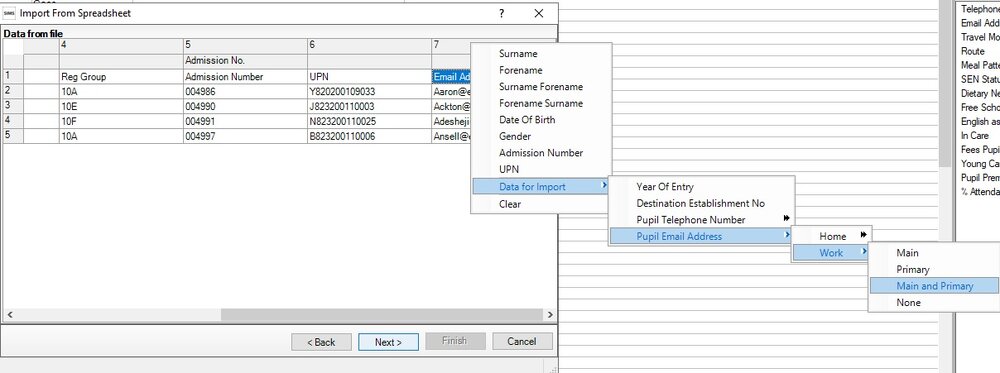Click Meal Pattern in background list
Screen dimensions: 1000x373
point(980,65)
